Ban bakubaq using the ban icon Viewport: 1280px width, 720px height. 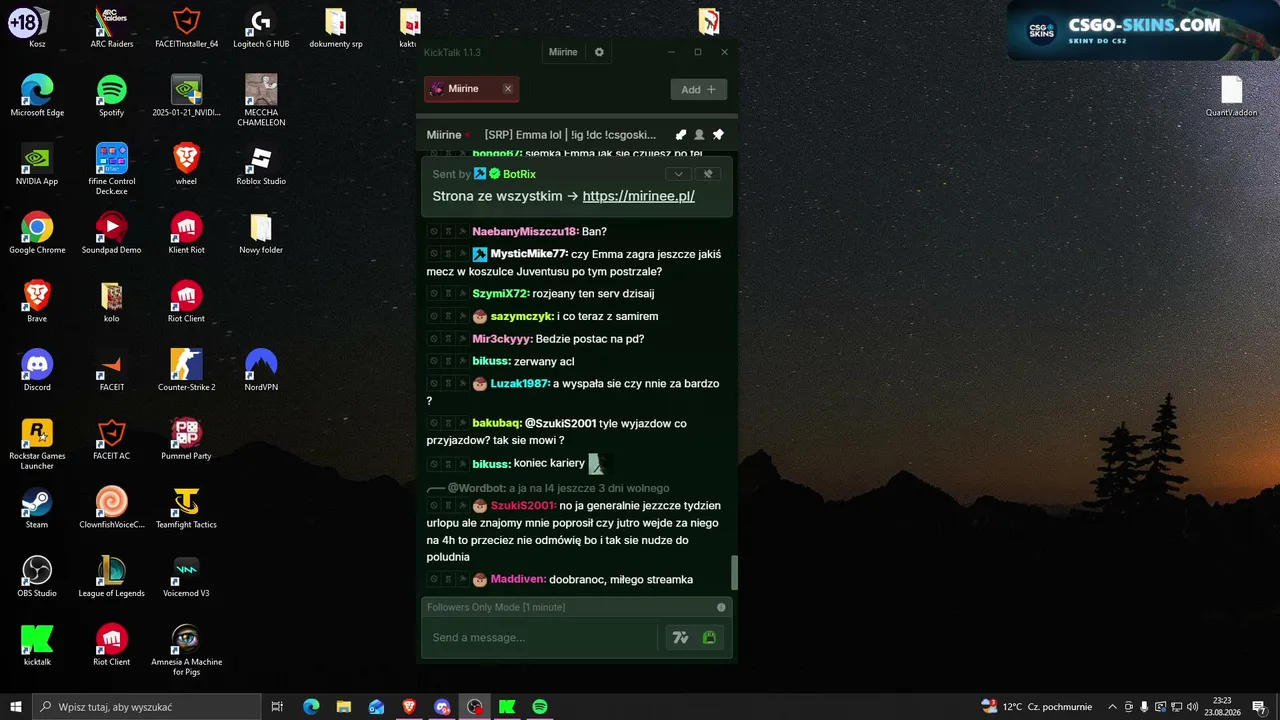pos(434,423)
